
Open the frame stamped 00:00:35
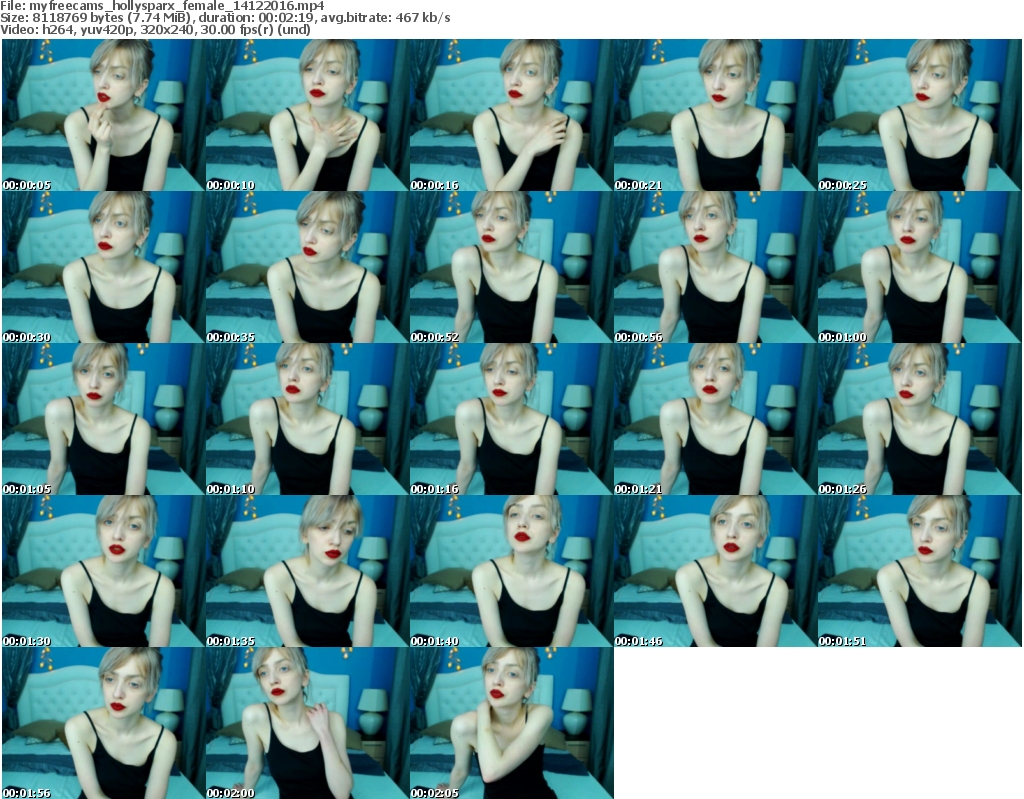pos(307,267)
